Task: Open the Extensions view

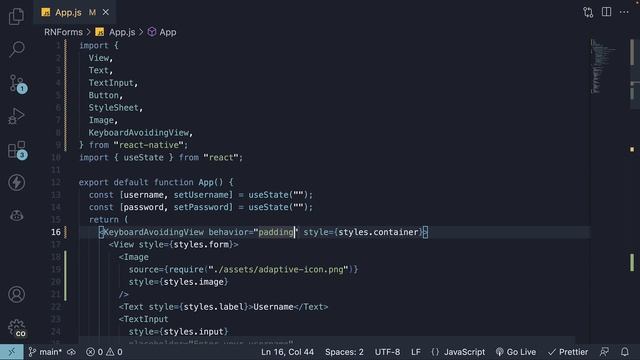Action: coord(17,150)
